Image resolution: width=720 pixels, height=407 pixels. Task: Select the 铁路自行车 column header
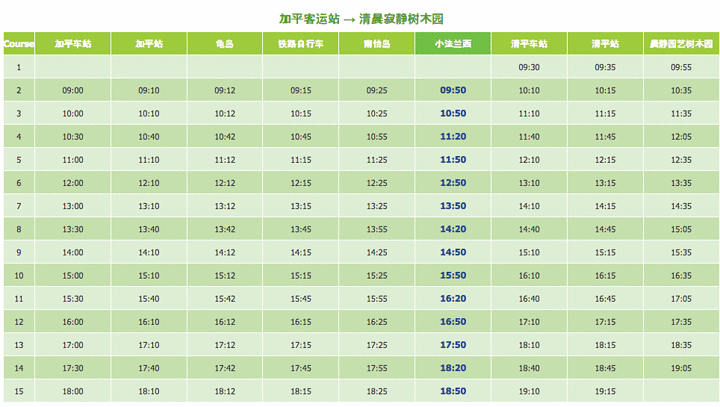[301, 44]
